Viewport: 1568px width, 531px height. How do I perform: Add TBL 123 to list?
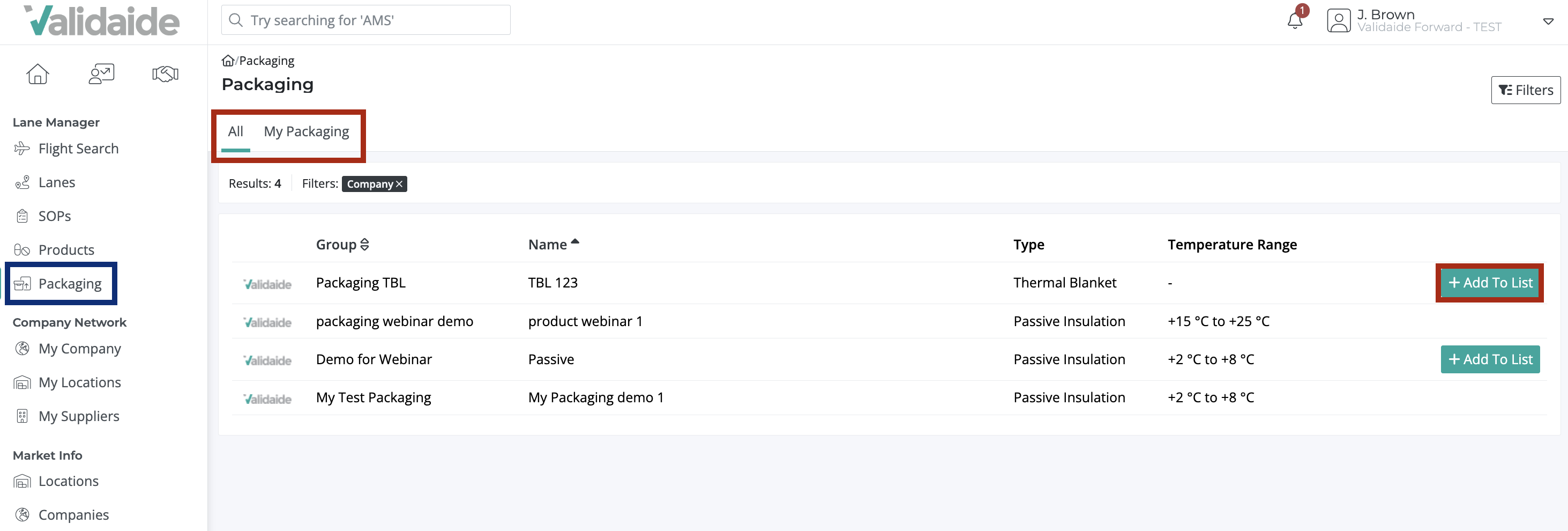1489,283
